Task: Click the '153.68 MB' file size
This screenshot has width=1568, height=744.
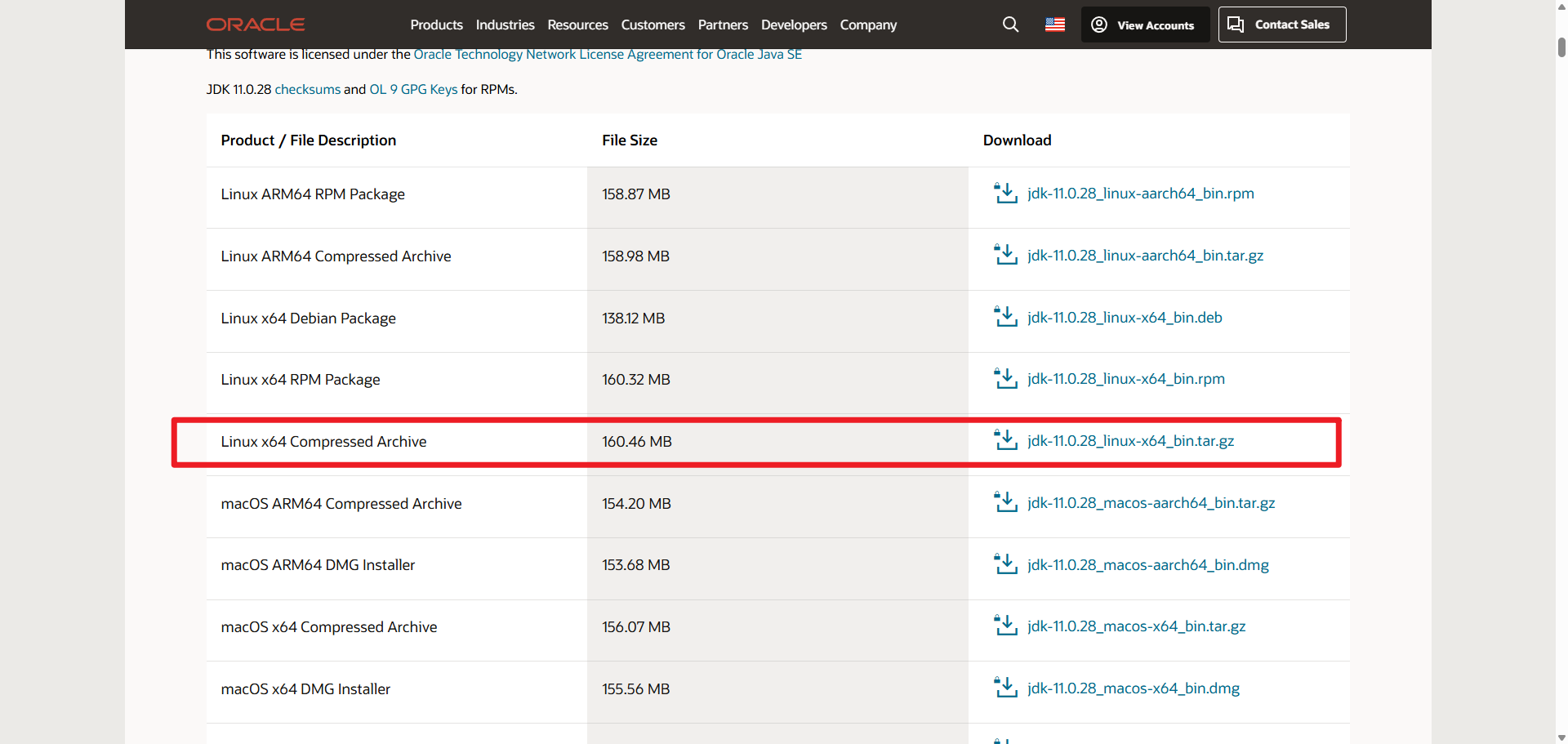Action: click(x=636, y=565)
